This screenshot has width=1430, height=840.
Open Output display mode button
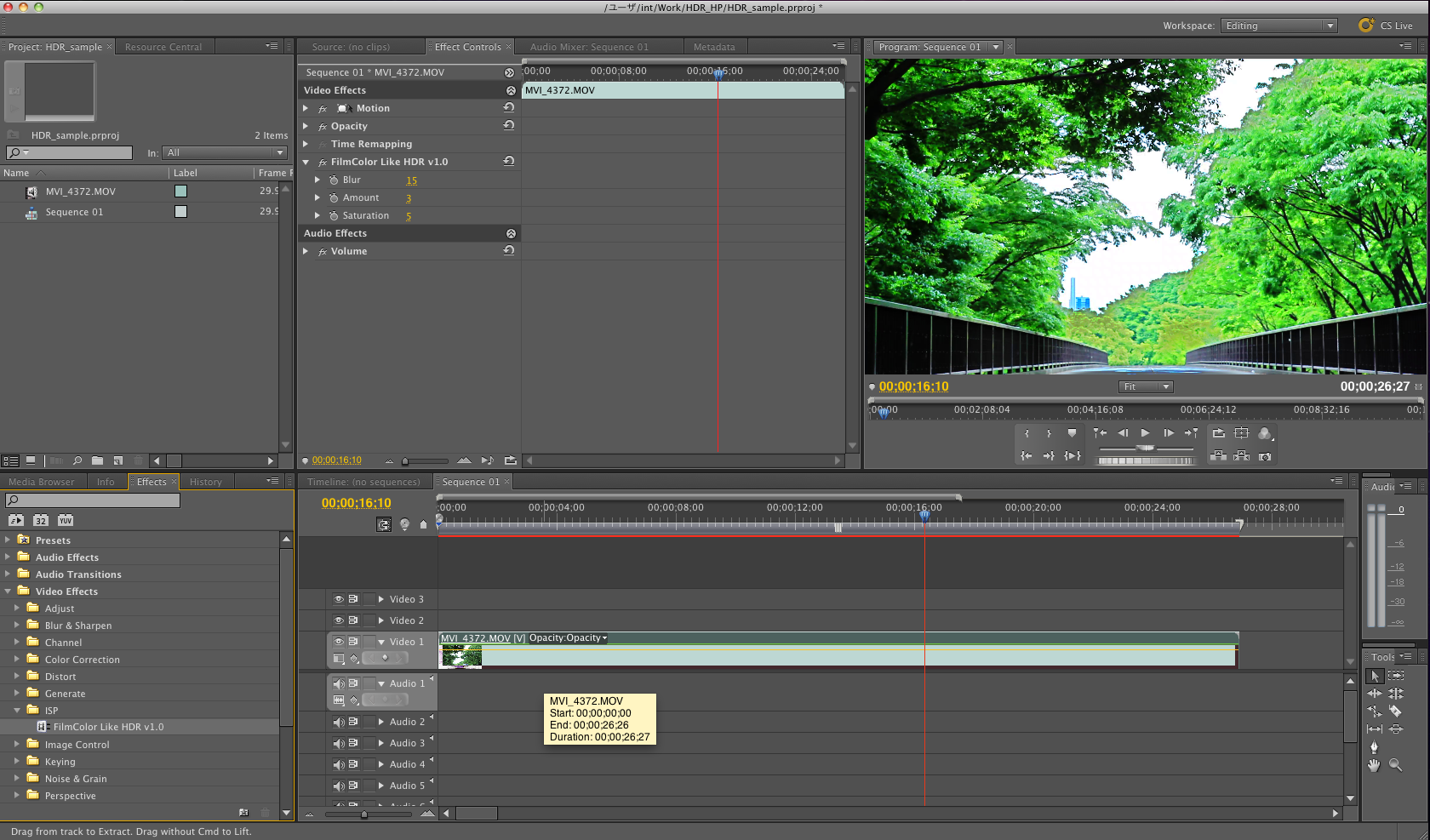1266,433
